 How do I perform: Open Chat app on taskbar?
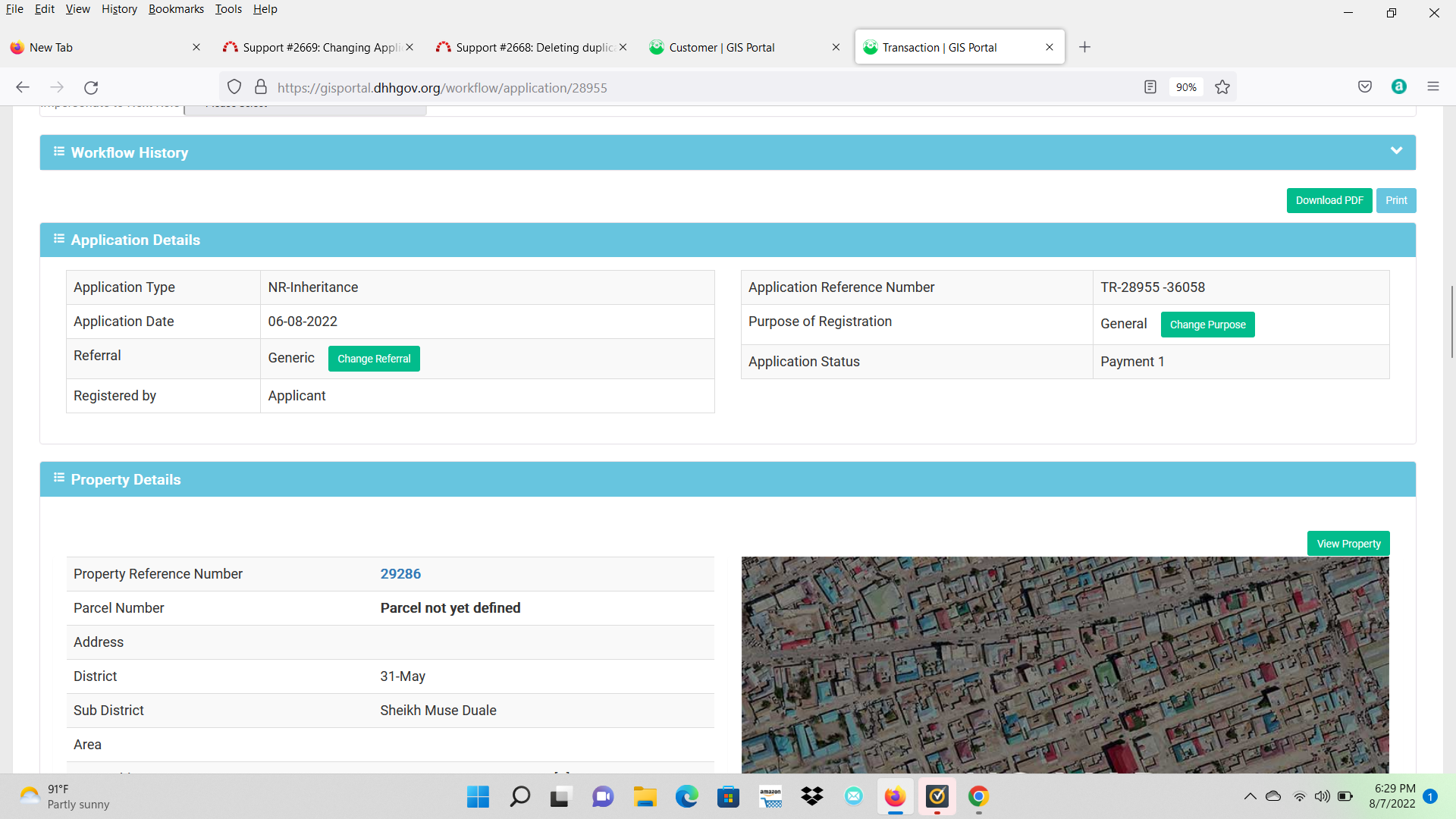coord(603,796)
